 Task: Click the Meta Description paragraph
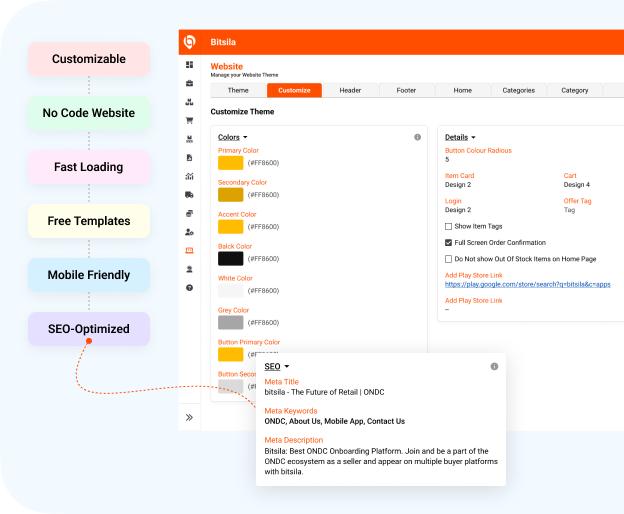click(381, 461)
